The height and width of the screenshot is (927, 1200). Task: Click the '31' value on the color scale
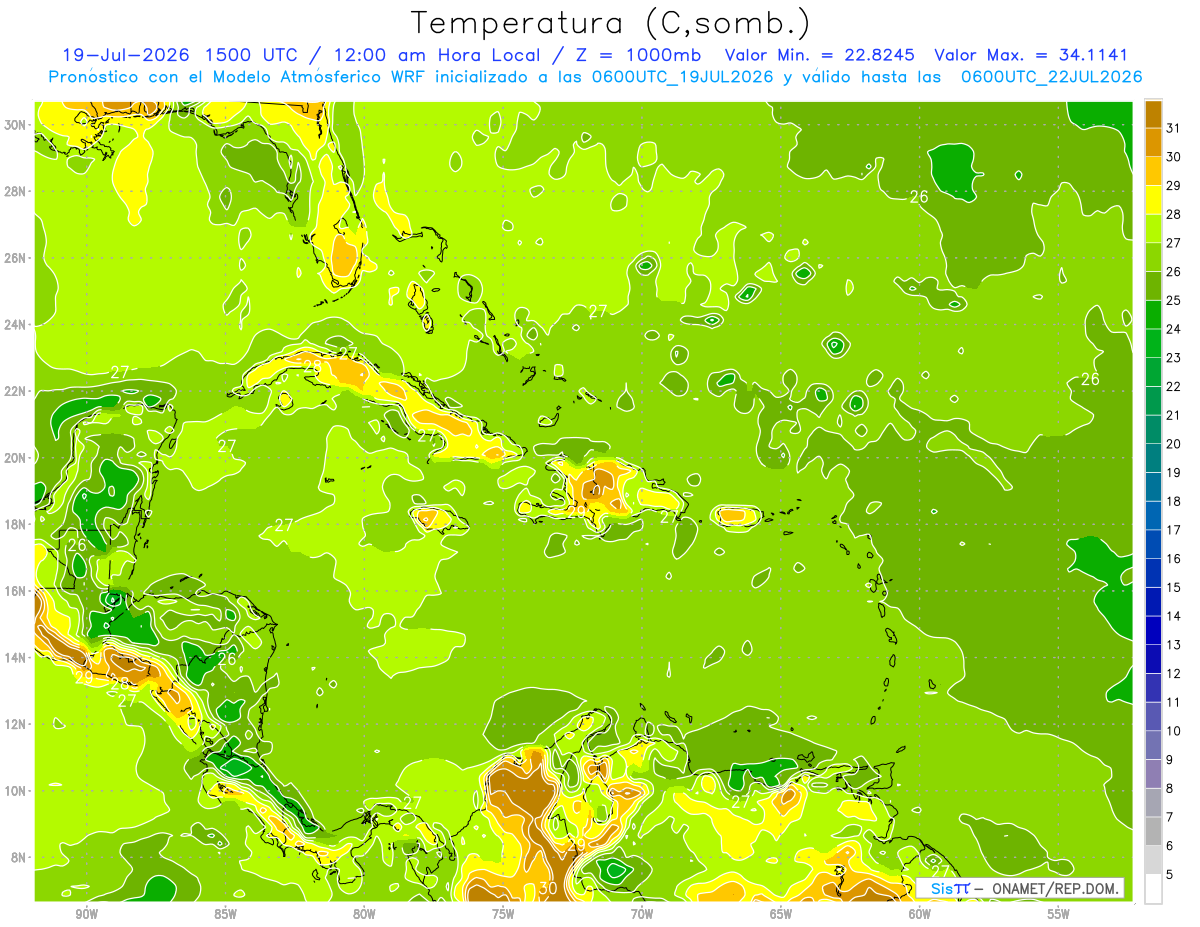(1174, 127)
